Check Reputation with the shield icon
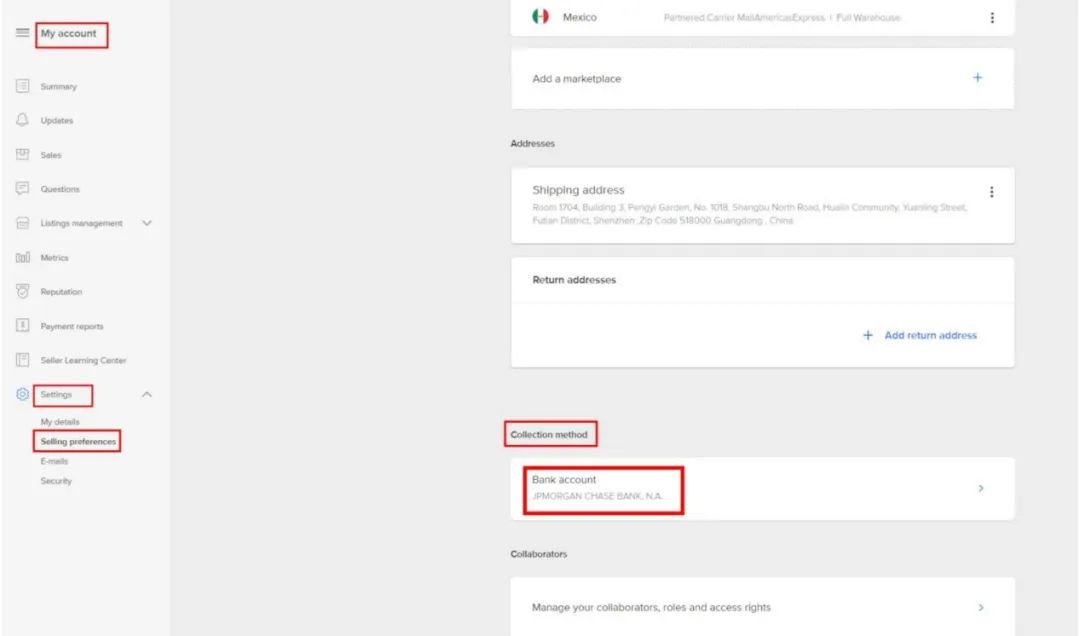Screen dimensions: 1080x636 (x=22, y=291)
